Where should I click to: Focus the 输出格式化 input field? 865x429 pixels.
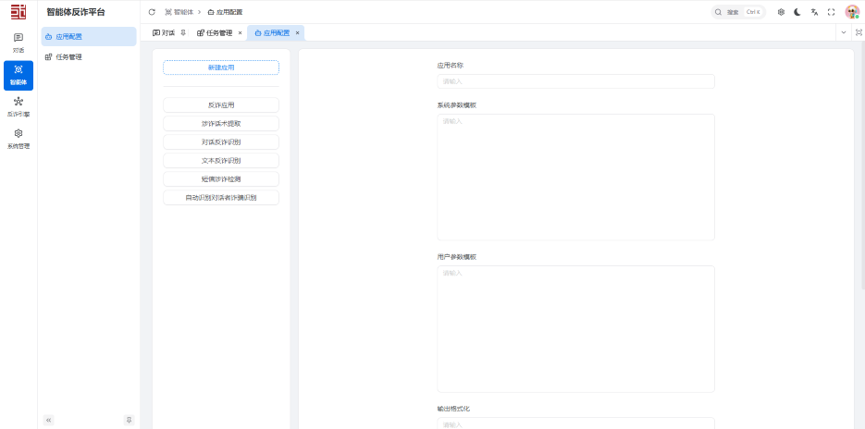click(x=576, y=423)
